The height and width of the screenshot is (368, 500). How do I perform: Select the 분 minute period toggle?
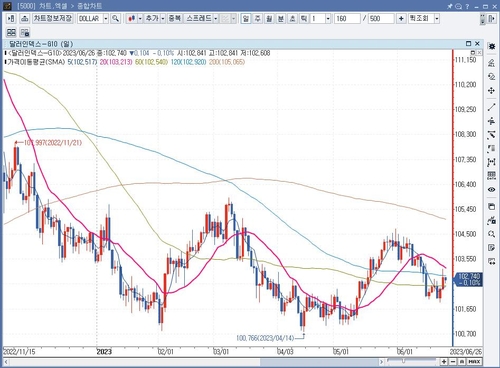(x=281, y=19)
